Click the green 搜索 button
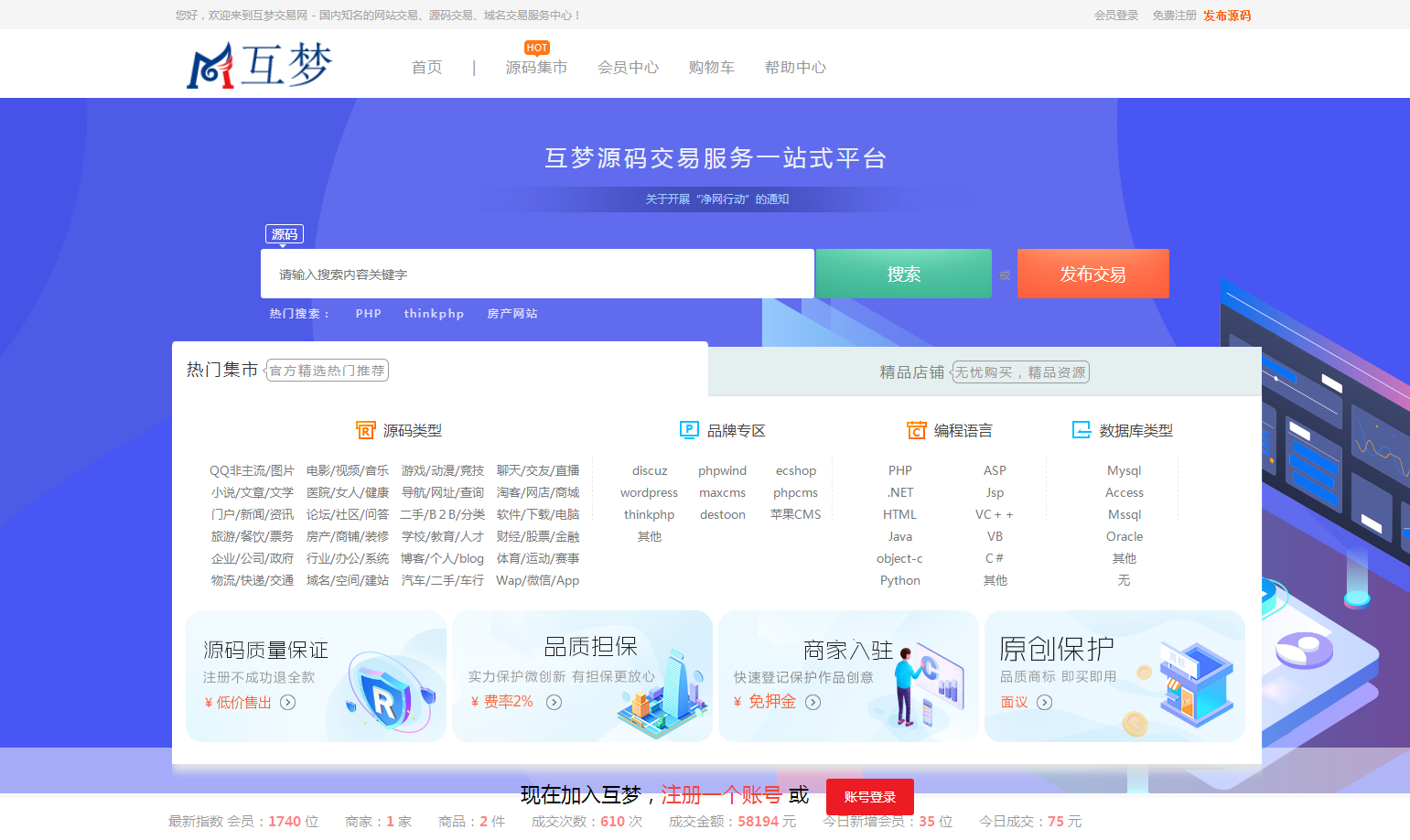1410x840 pixels. 902,273
